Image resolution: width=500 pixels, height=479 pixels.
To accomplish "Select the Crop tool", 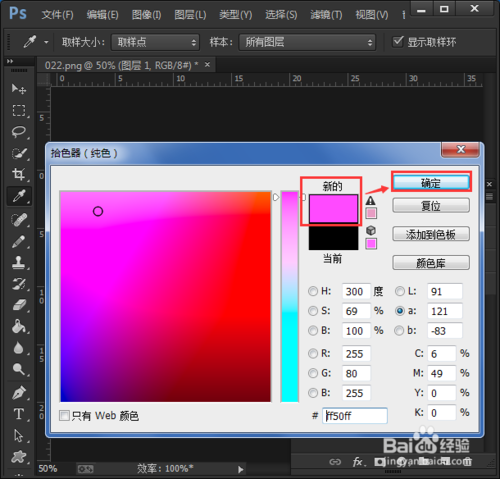I will click(x=19, y=174).
